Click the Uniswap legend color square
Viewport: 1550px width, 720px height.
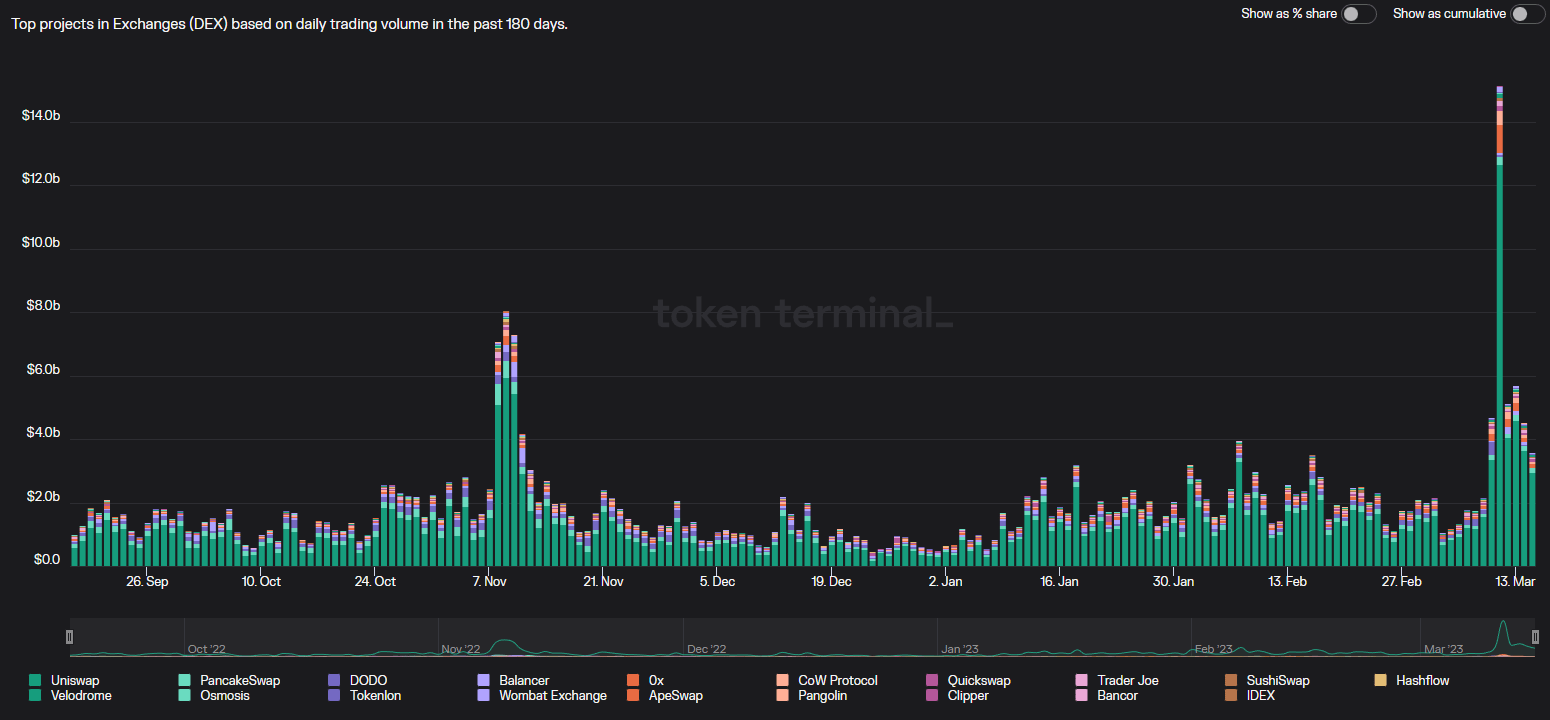coord(35,681)
